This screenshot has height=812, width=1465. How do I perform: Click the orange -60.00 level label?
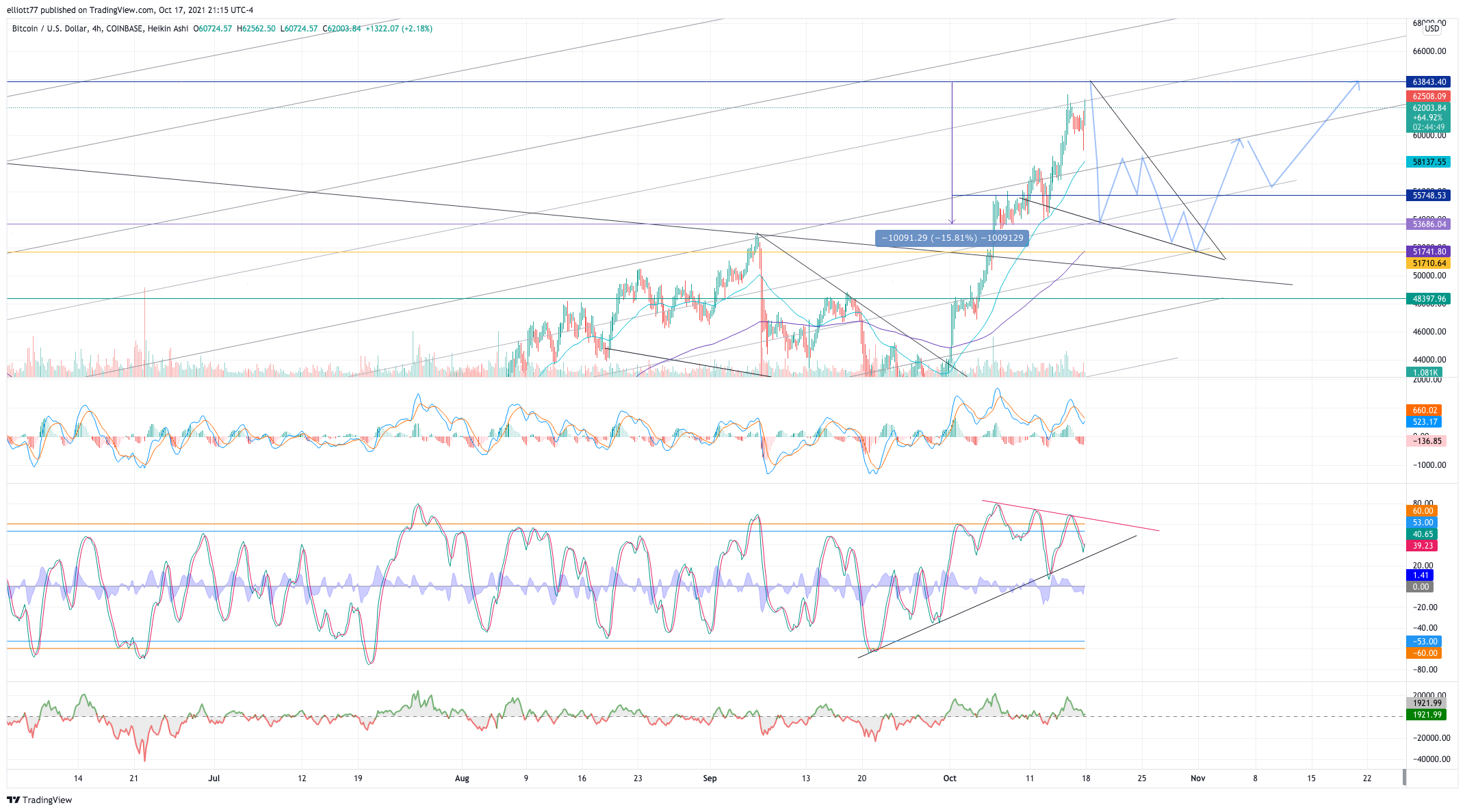click(1424, 653)
